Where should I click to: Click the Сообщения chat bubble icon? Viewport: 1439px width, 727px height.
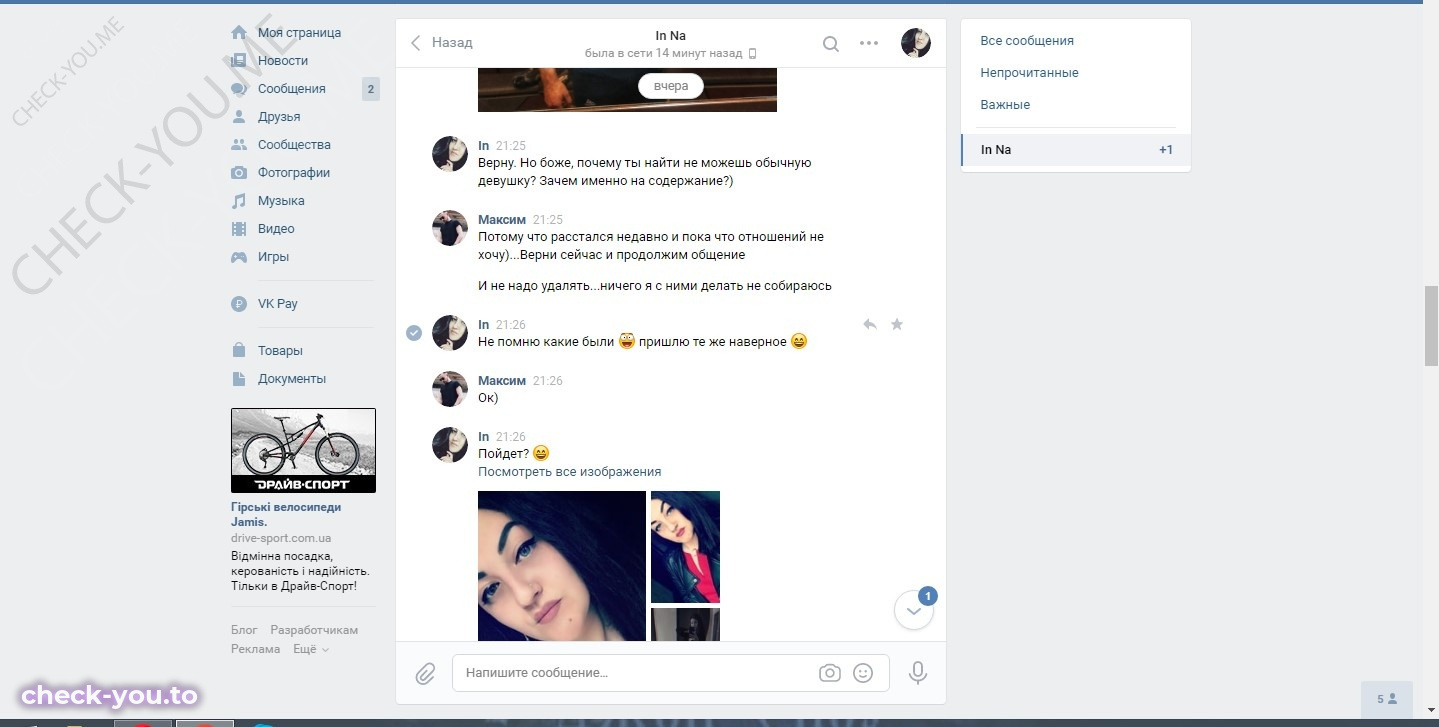(x=239, y=89)
